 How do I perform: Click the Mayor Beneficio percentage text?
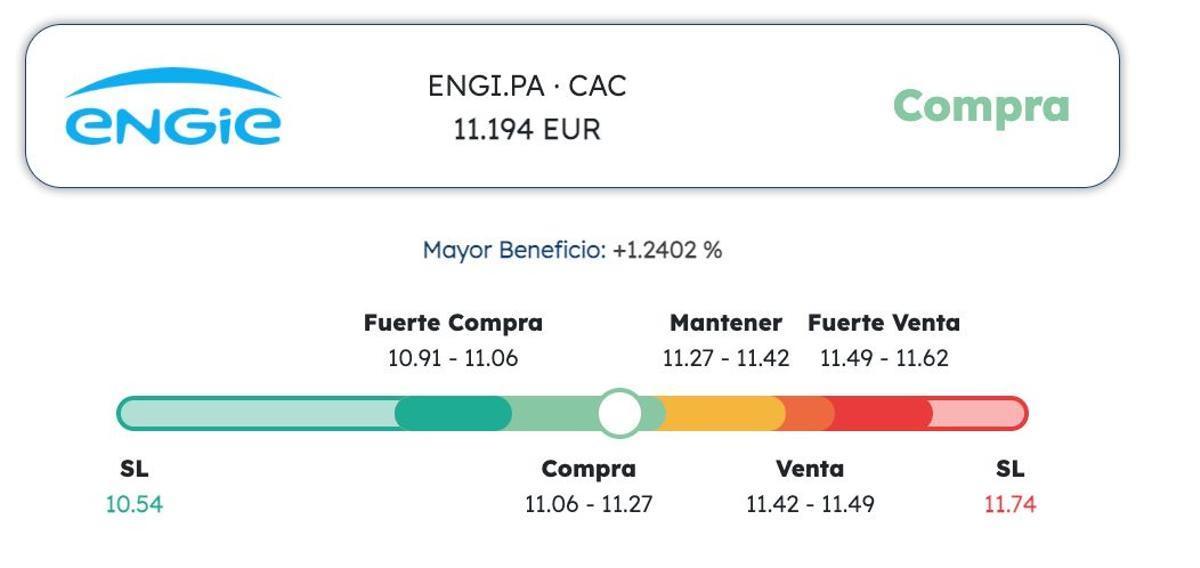(x=572, y=250)
